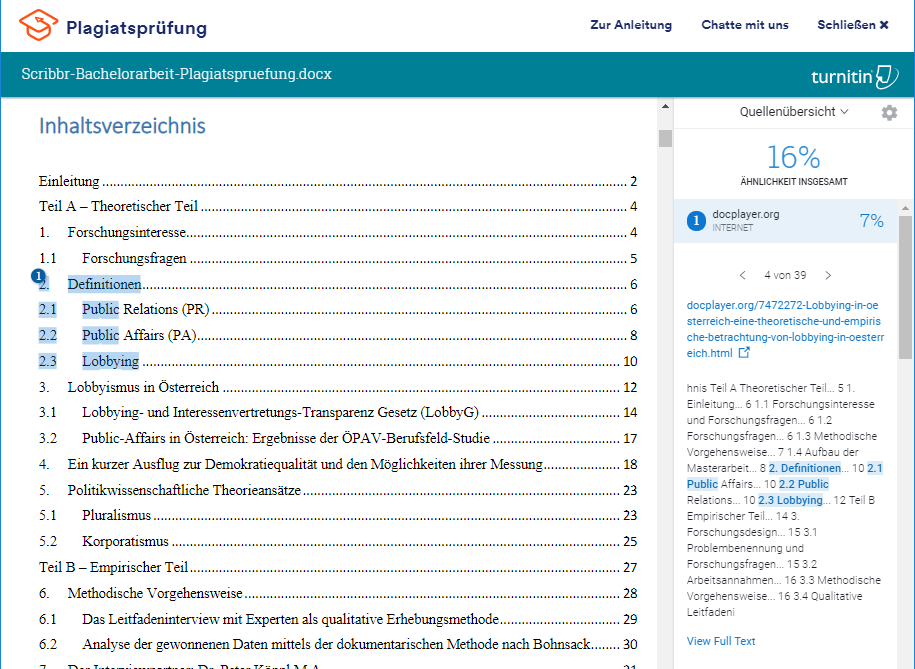
Task: Click the Forschungsfragen entry 1.1
Action: click(338, 259)
